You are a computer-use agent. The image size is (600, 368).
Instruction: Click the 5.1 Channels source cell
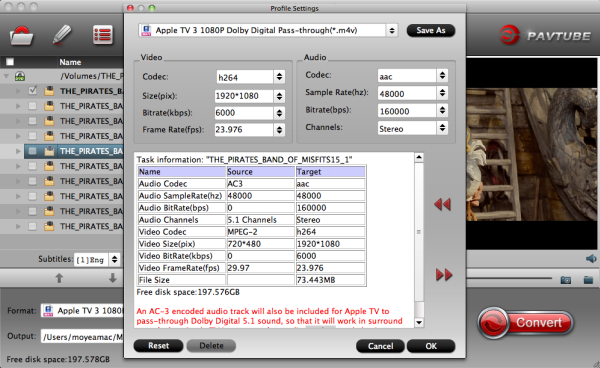coord(260,220)
